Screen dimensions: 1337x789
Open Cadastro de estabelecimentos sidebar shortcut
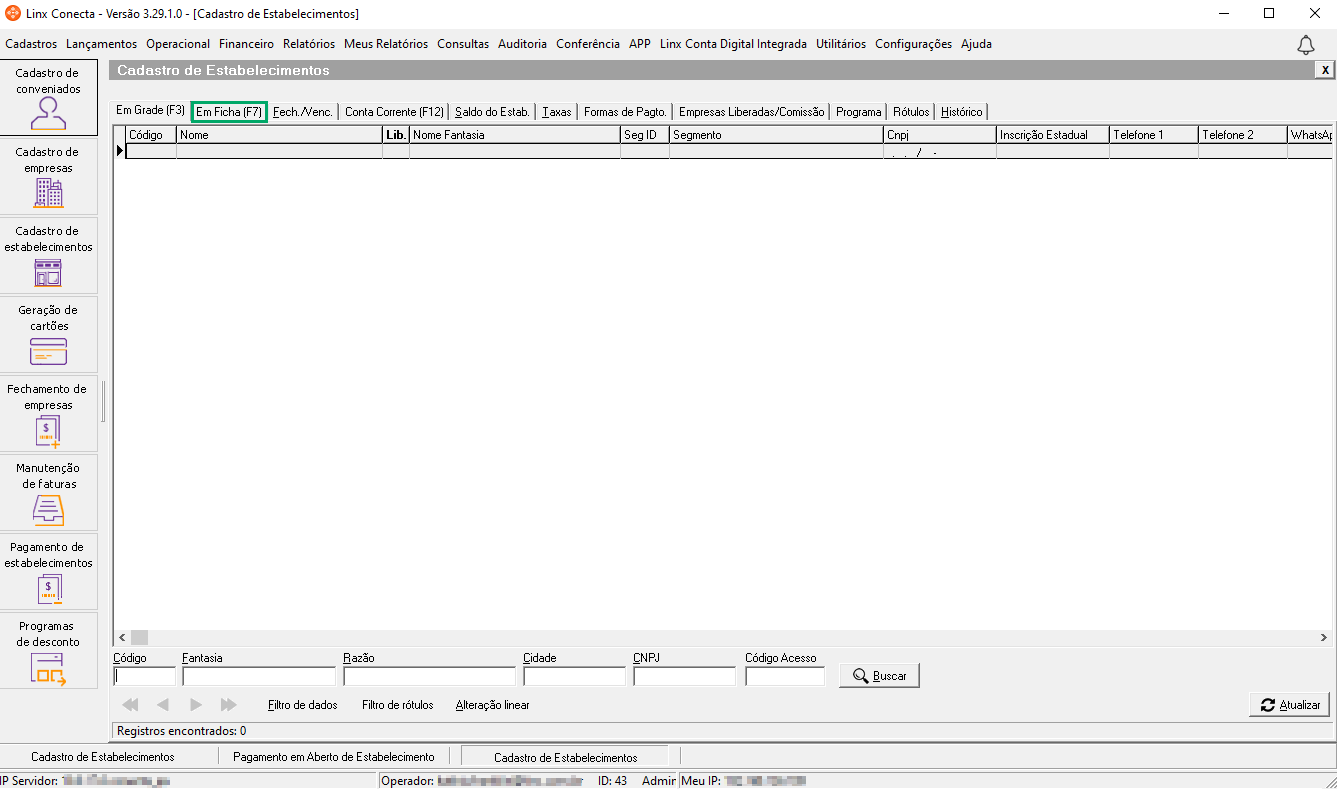click(x=48, y=255)
